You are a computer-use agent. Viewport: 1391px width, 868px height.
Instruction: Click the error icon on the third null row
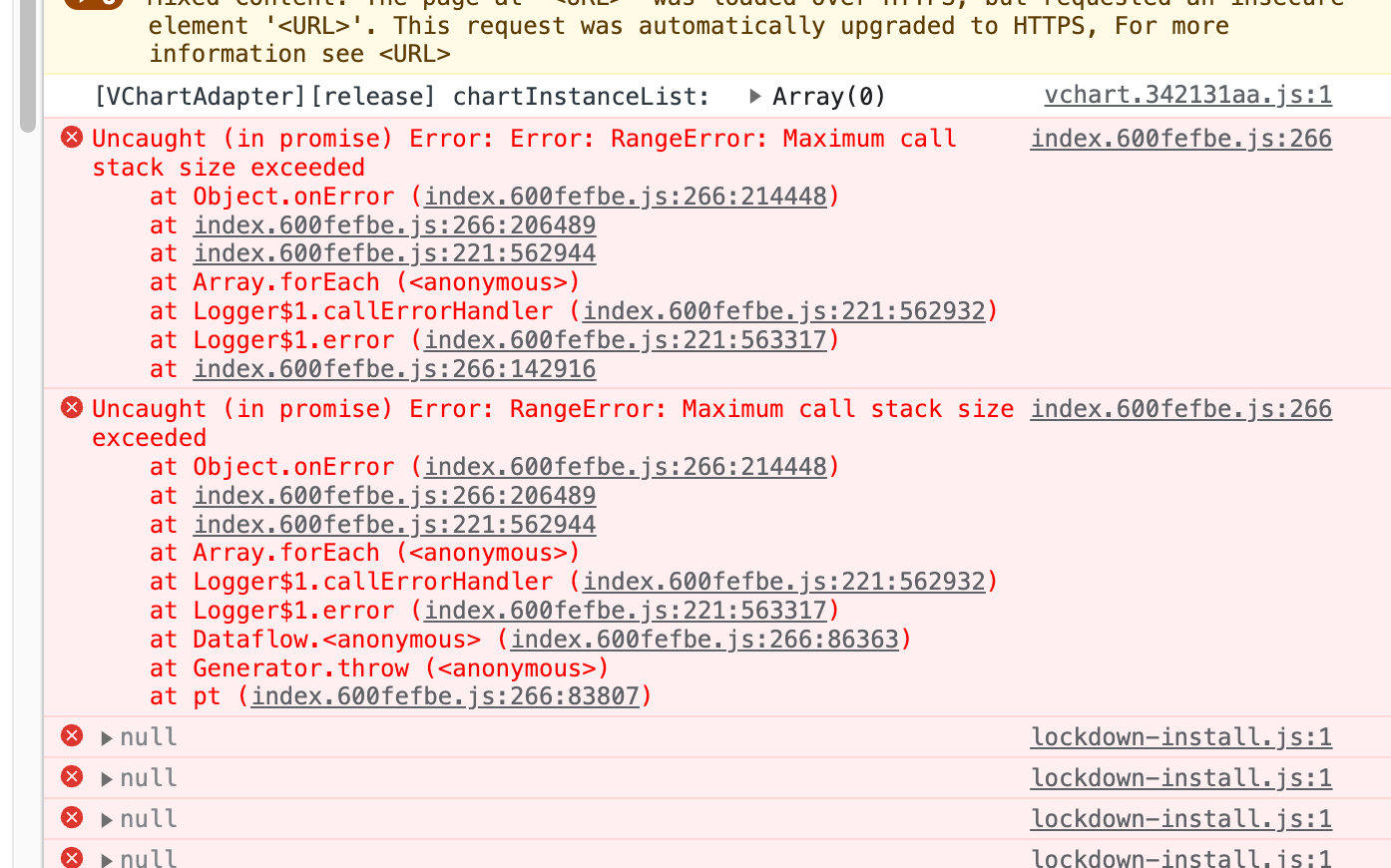pos(71,818)
